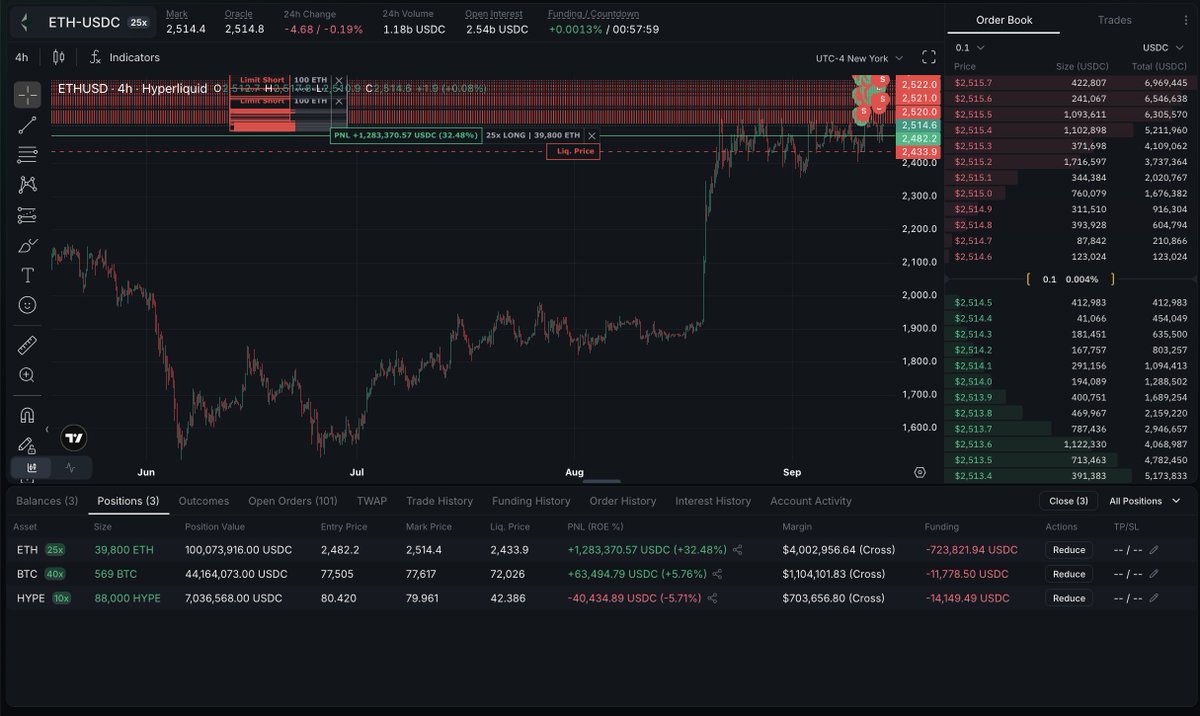Toggle the magnet snapping mode
The height and width of the screenshot is (716, 1200).
(27, 415)
